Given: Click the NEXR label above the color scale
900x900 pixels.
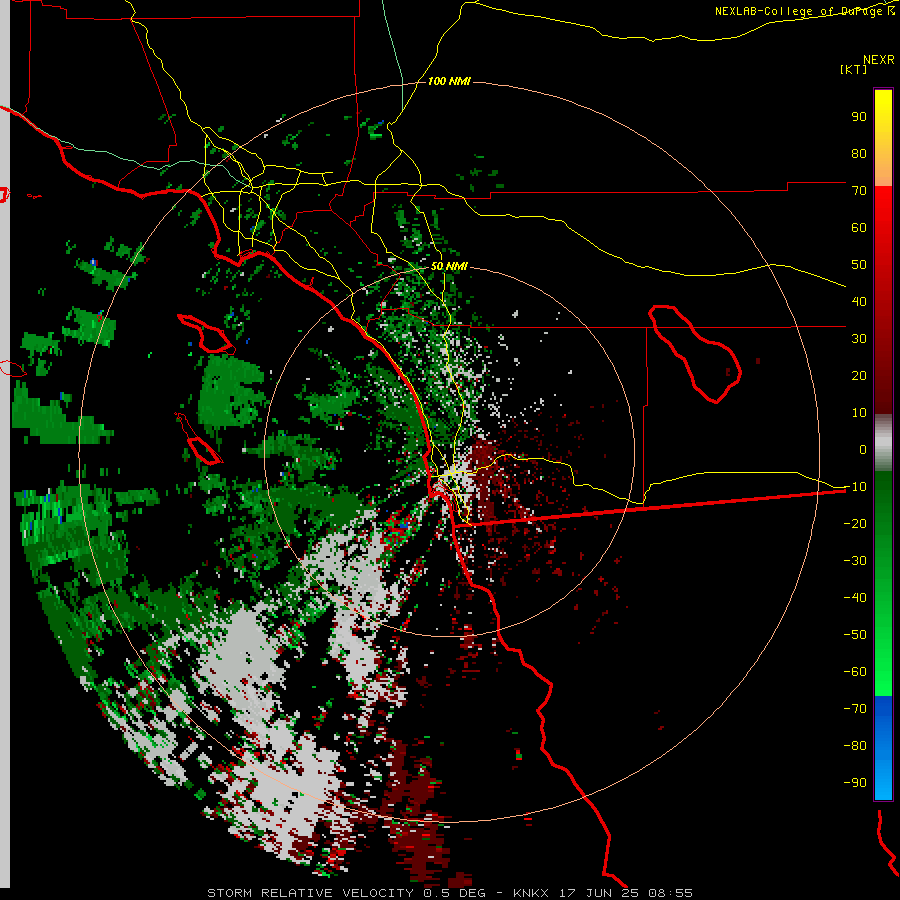Looking at the screenshot, I should 879,60.
